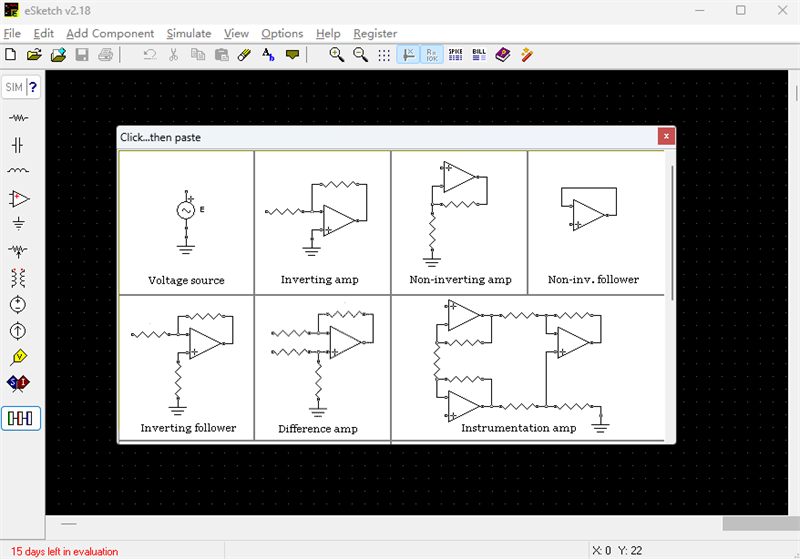Open the Options menu

(282, 34)
